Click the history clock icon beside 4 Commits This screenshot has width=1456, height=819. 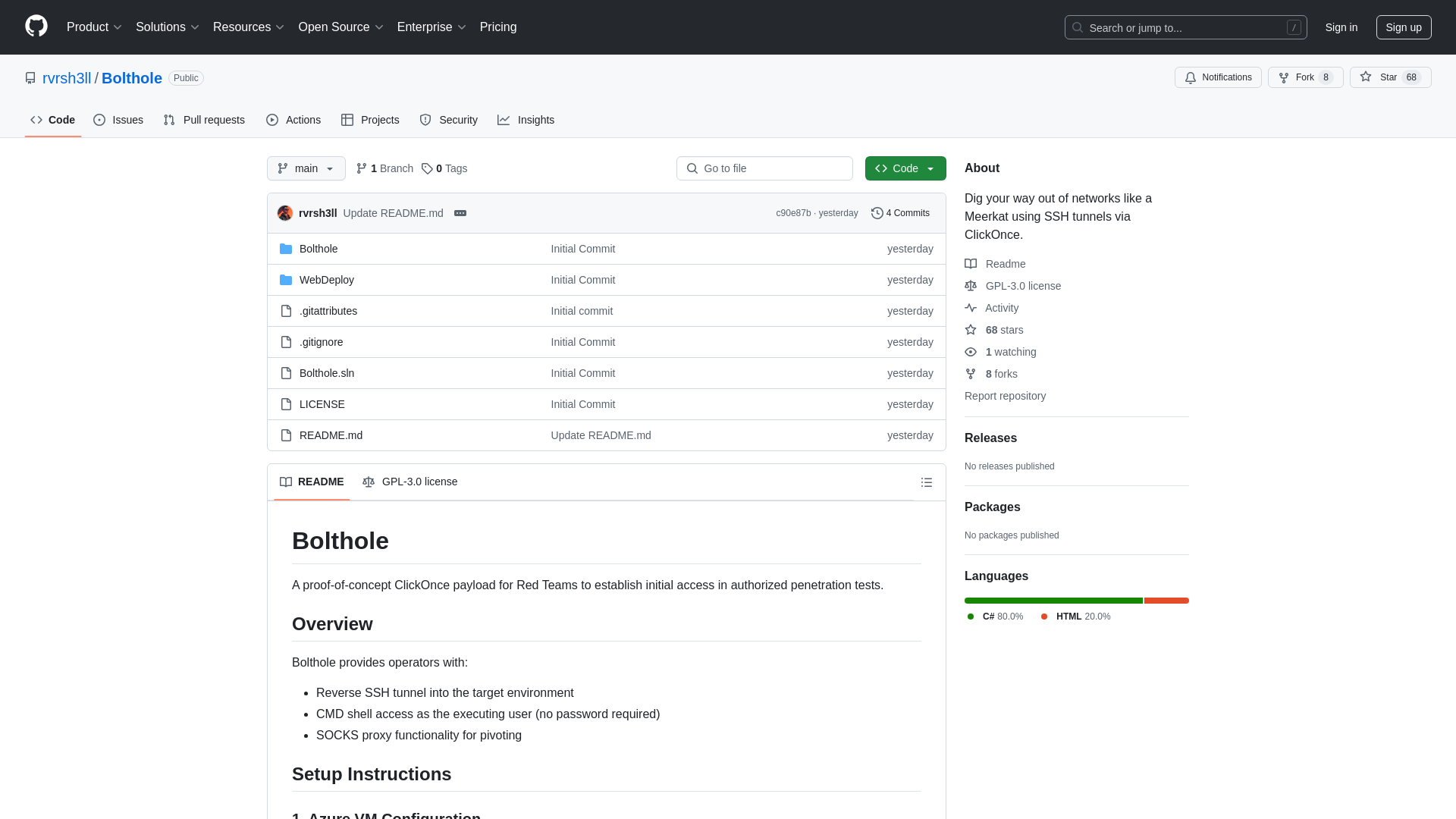pyautogui.click(x=877, y=213)
